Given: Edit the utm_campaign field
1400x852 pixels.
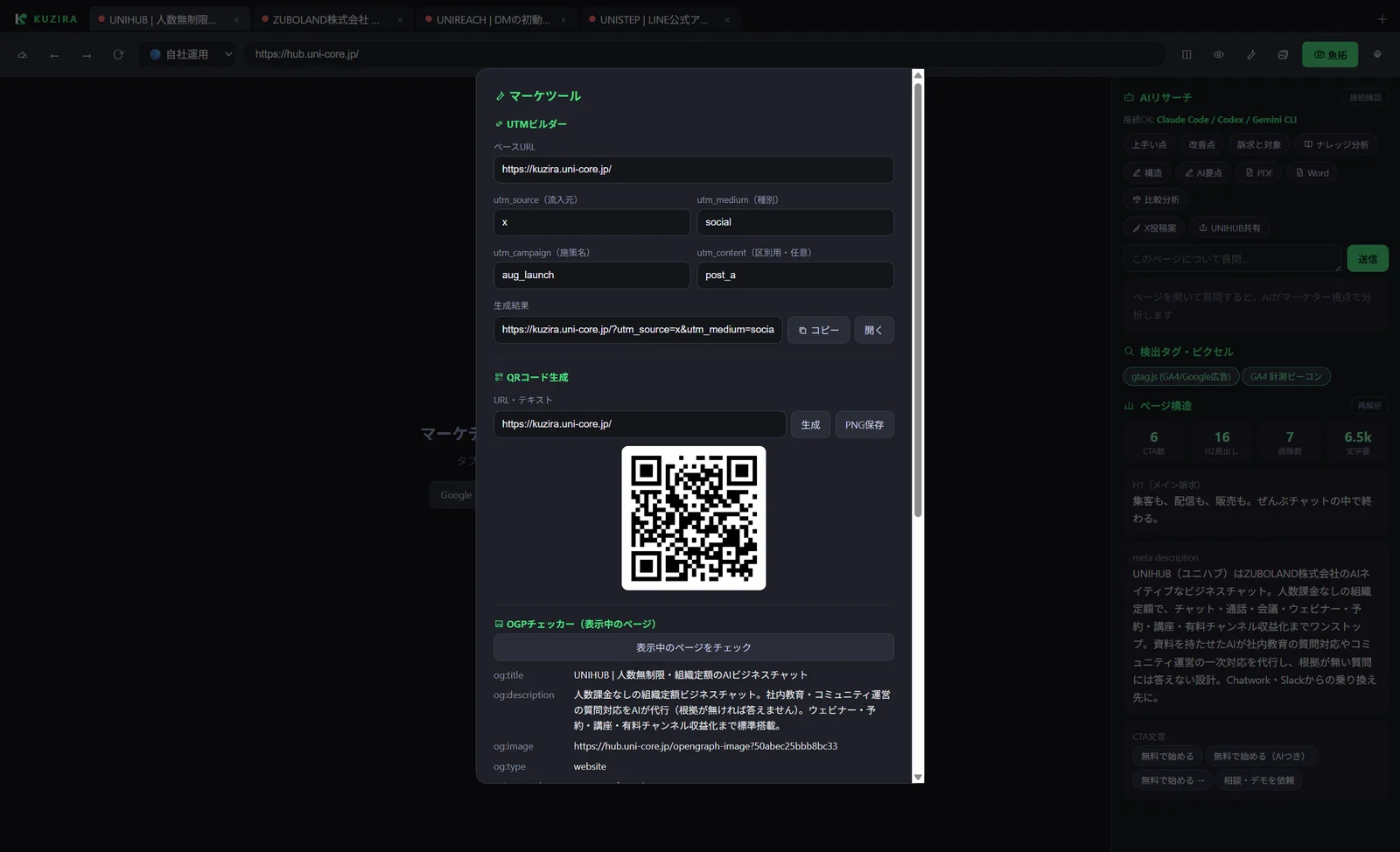Looking at the screenshot, I should click(x=591, y=276).
